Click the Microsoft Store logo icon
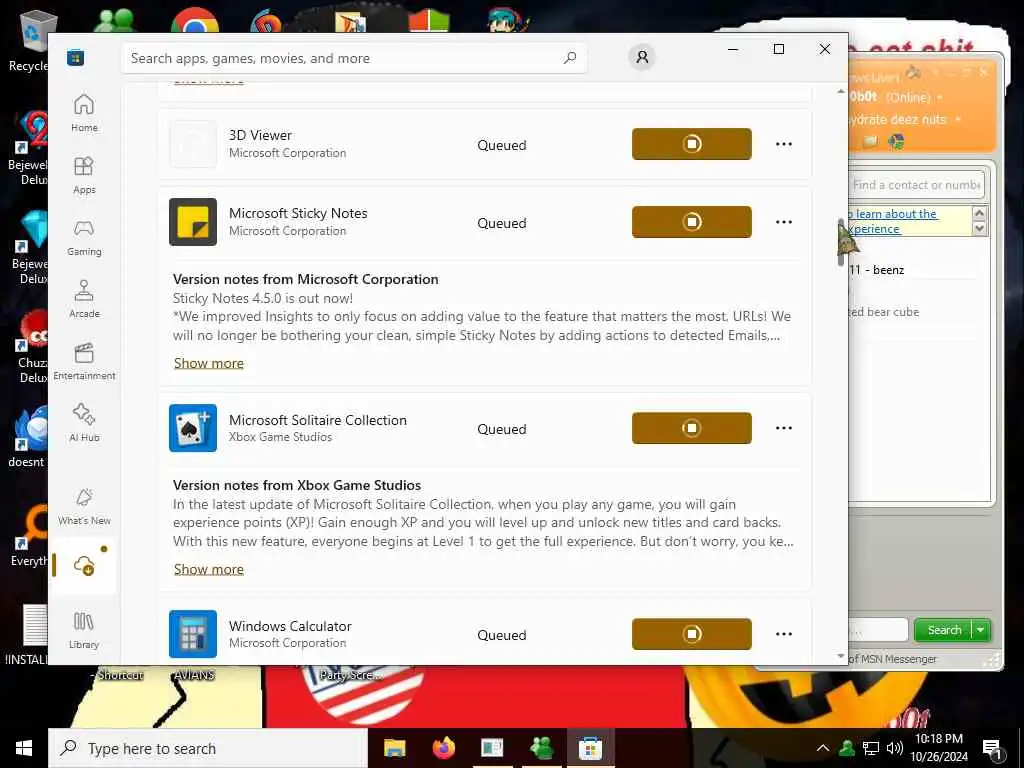1024x768 pixels. click(x=75, y=58)
